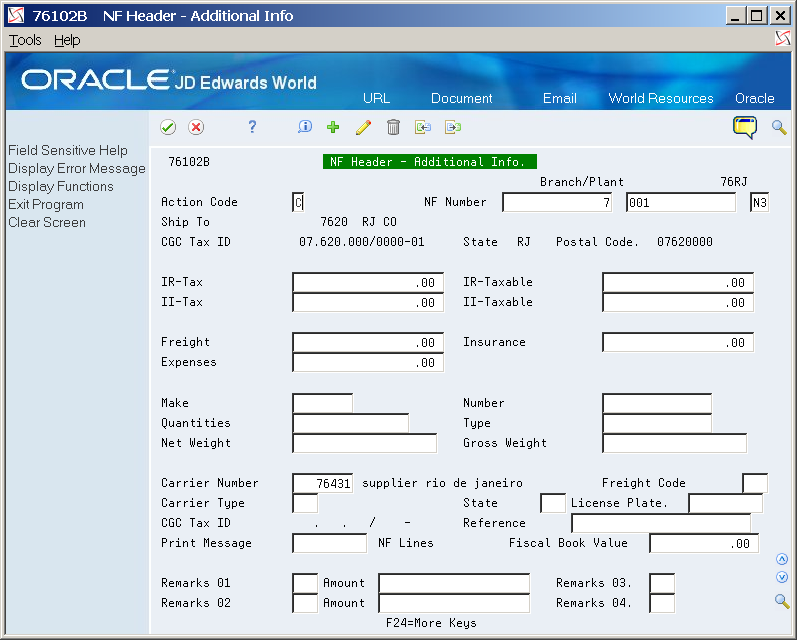Focus the Action Code field
The width and height of the screenshot is (797, 640).
[298, 203]
